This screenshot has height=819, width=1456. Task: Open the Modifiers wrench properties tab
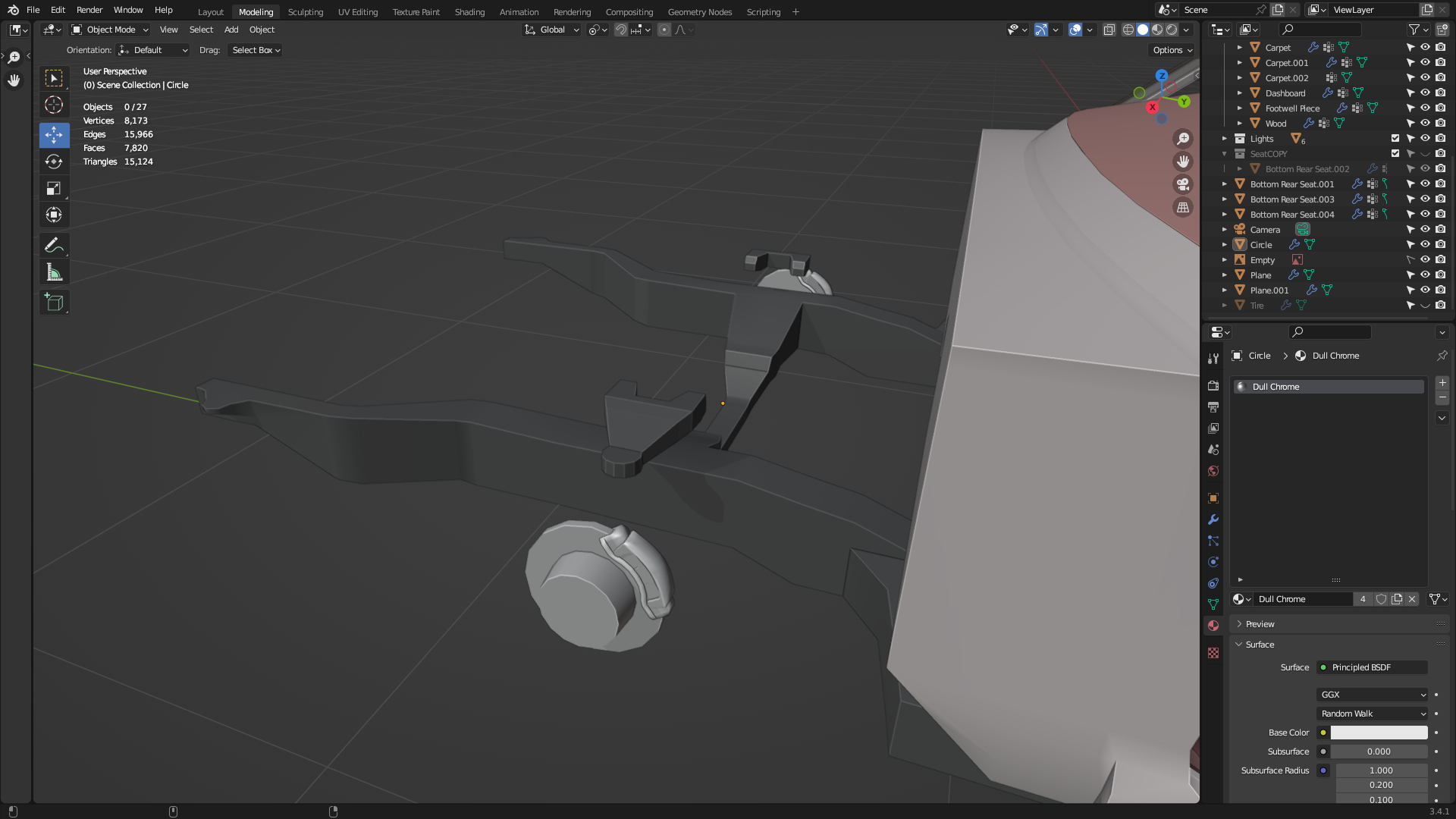coord(1213,519)
